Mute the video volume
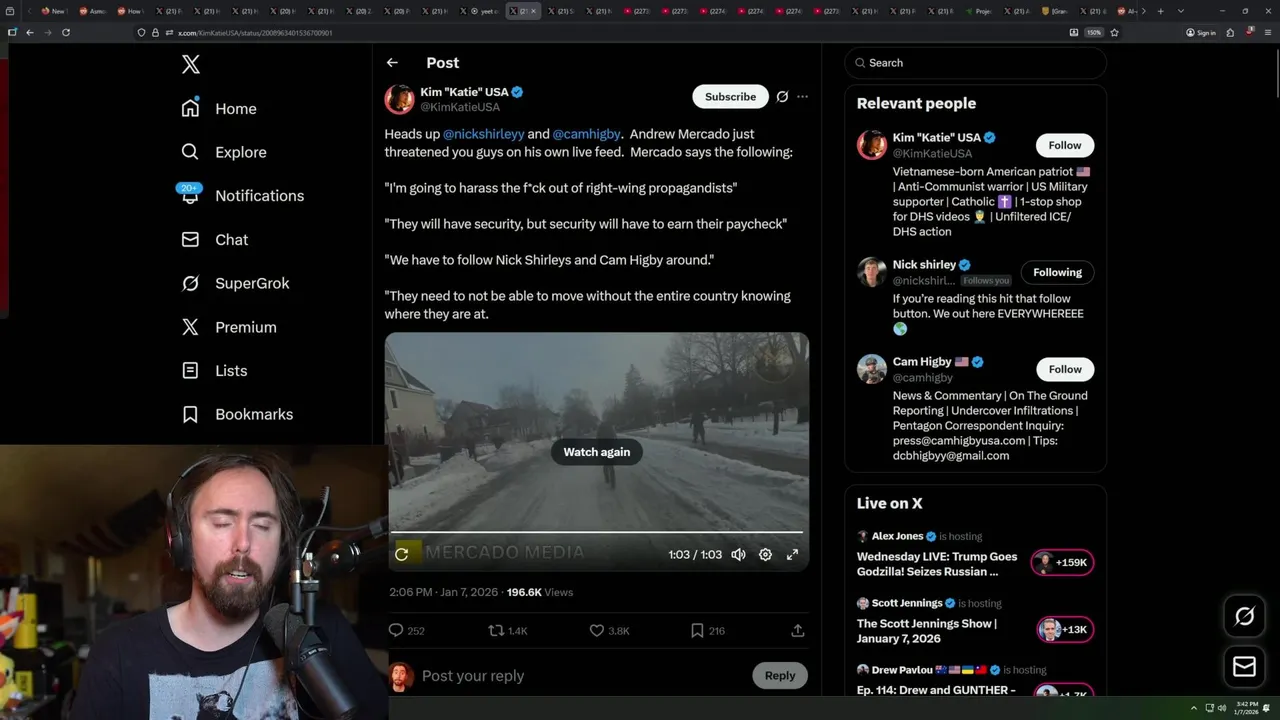 pos(738,554)
